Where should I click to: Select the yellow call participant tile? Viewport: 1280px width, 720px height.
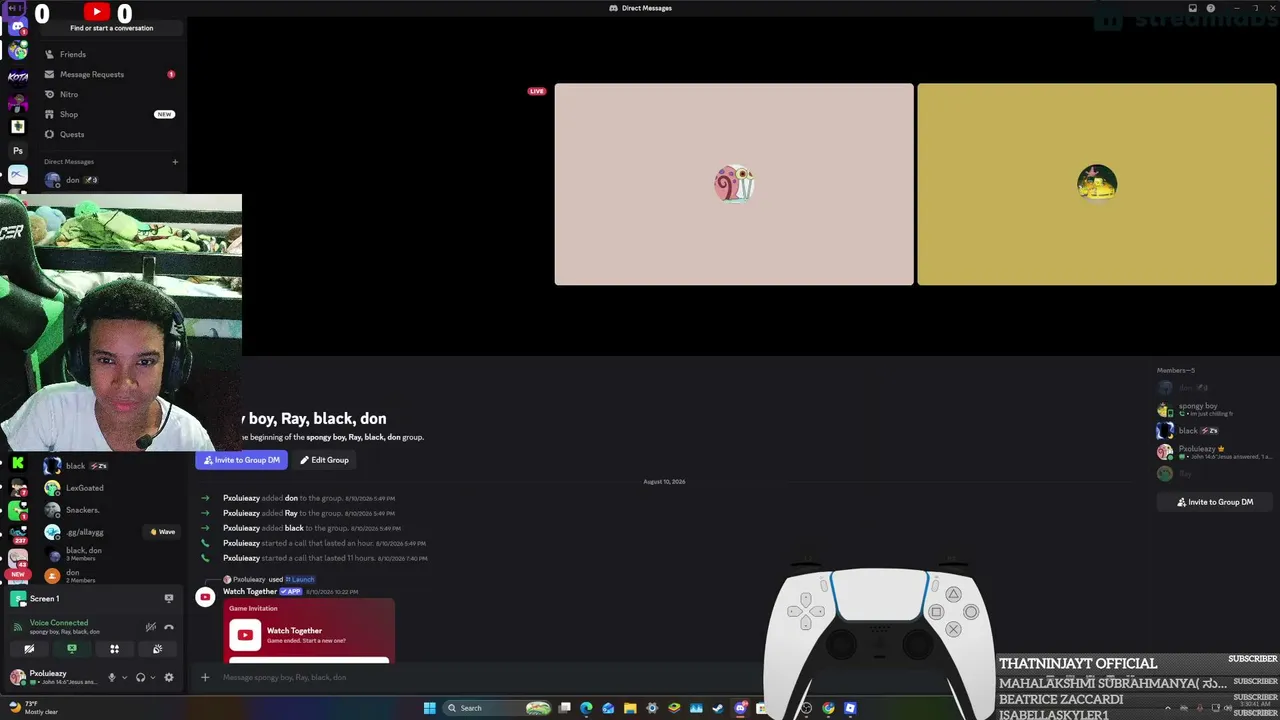pos(1097,184)
